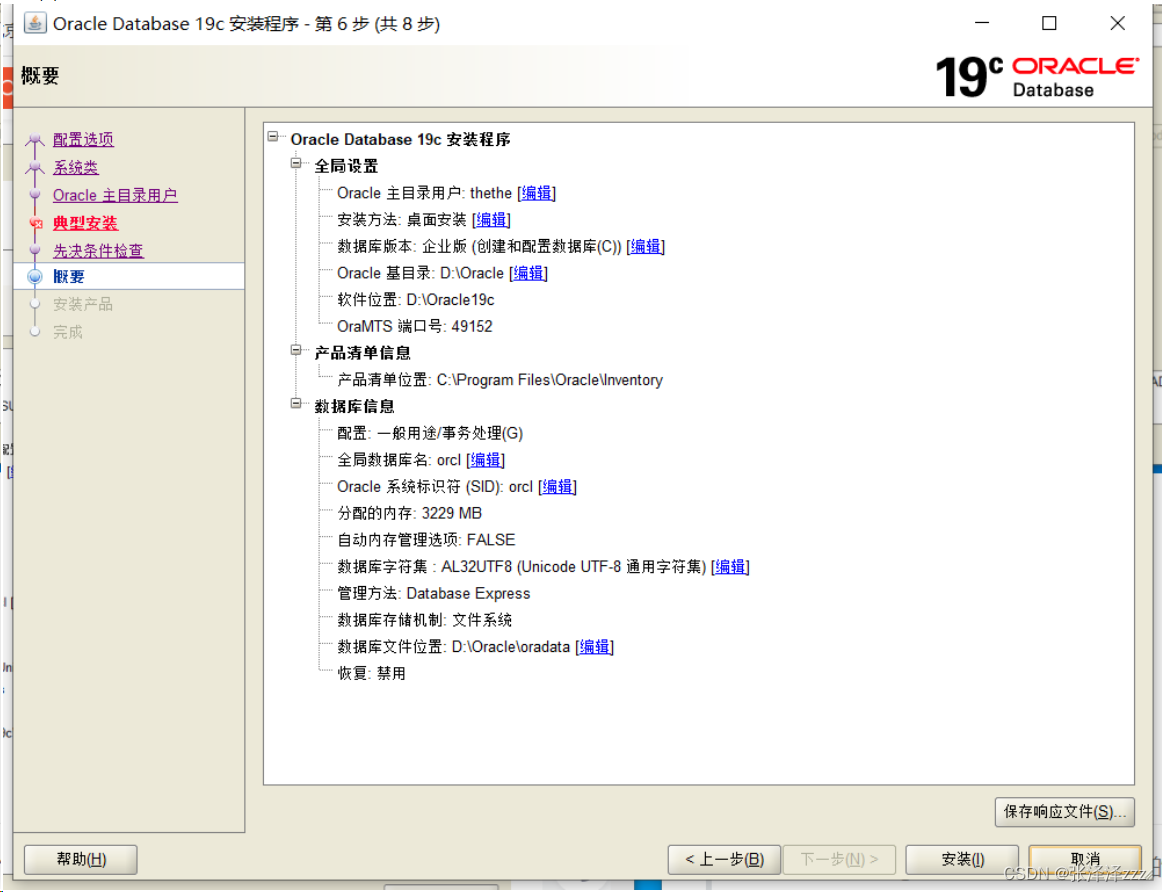Select the 软件位置: D:\Oracle19c row
Viewport: 1162px width, 892px height.
tap(416, 300)
